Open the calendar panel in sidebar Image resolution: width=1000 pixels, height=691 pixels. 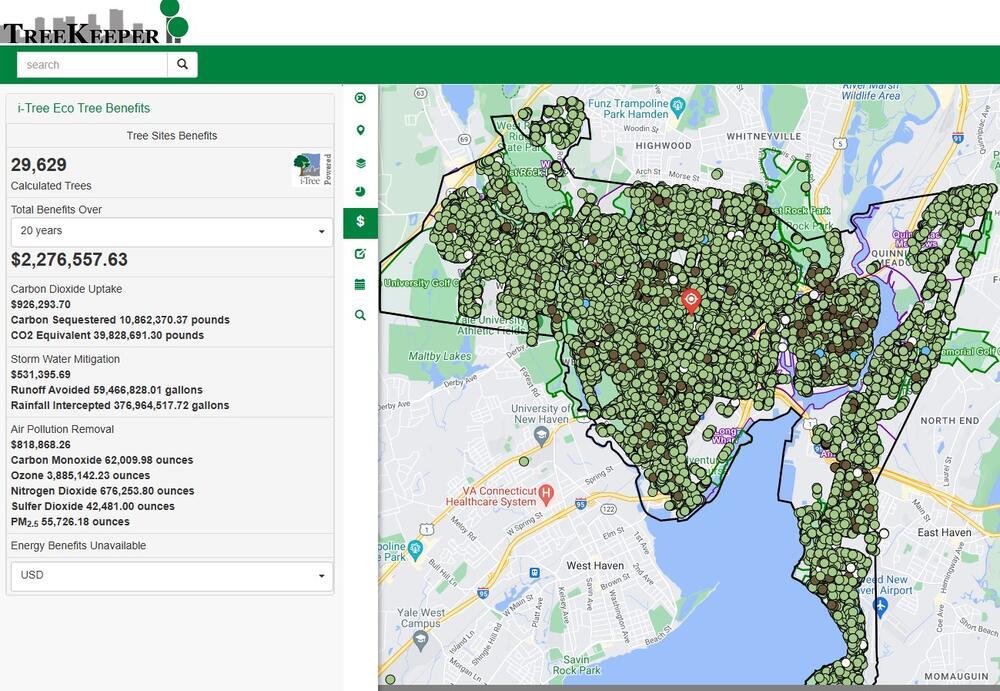coord(360,285)
